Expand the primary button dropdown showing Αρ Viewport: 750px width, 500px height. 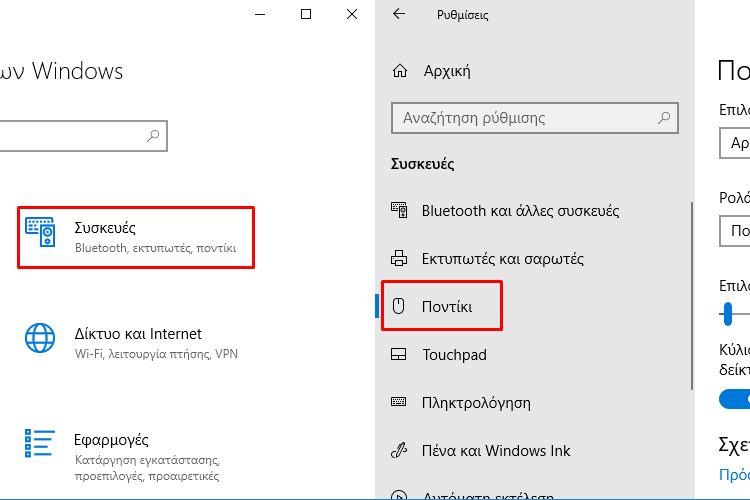point(734,143)
